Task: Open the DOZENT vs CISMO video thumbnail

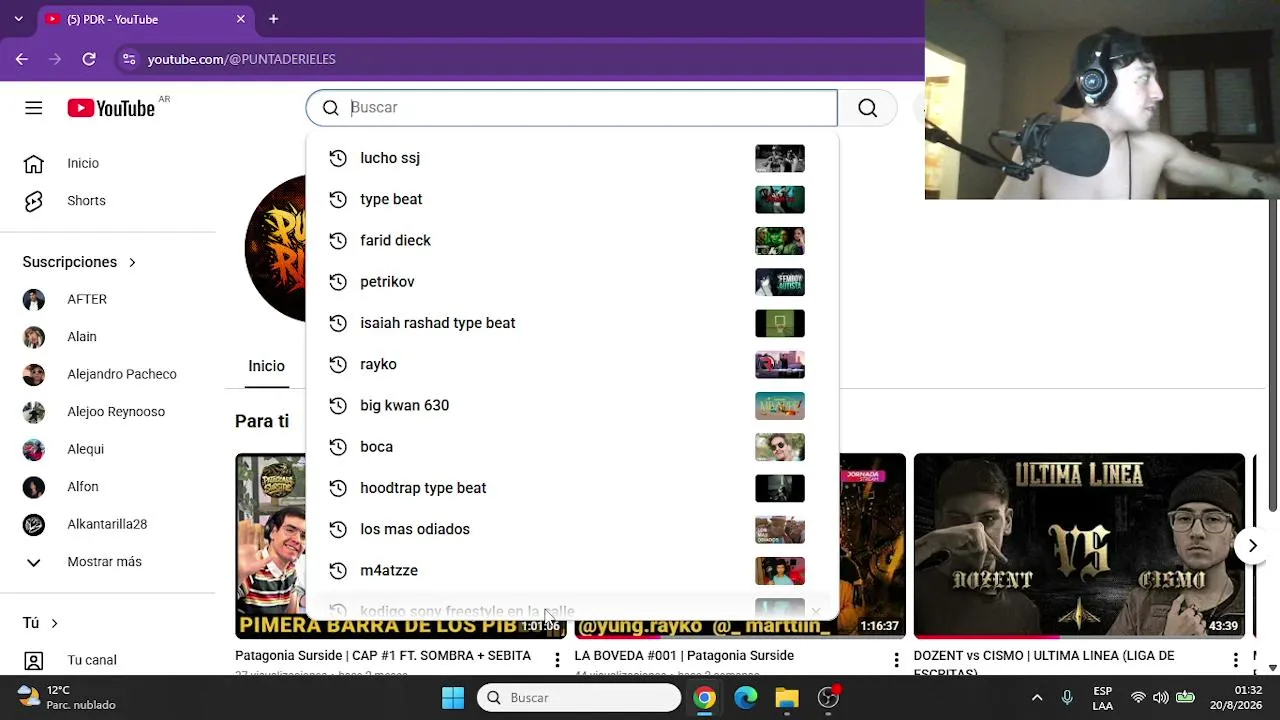Action: point(1079,546)
